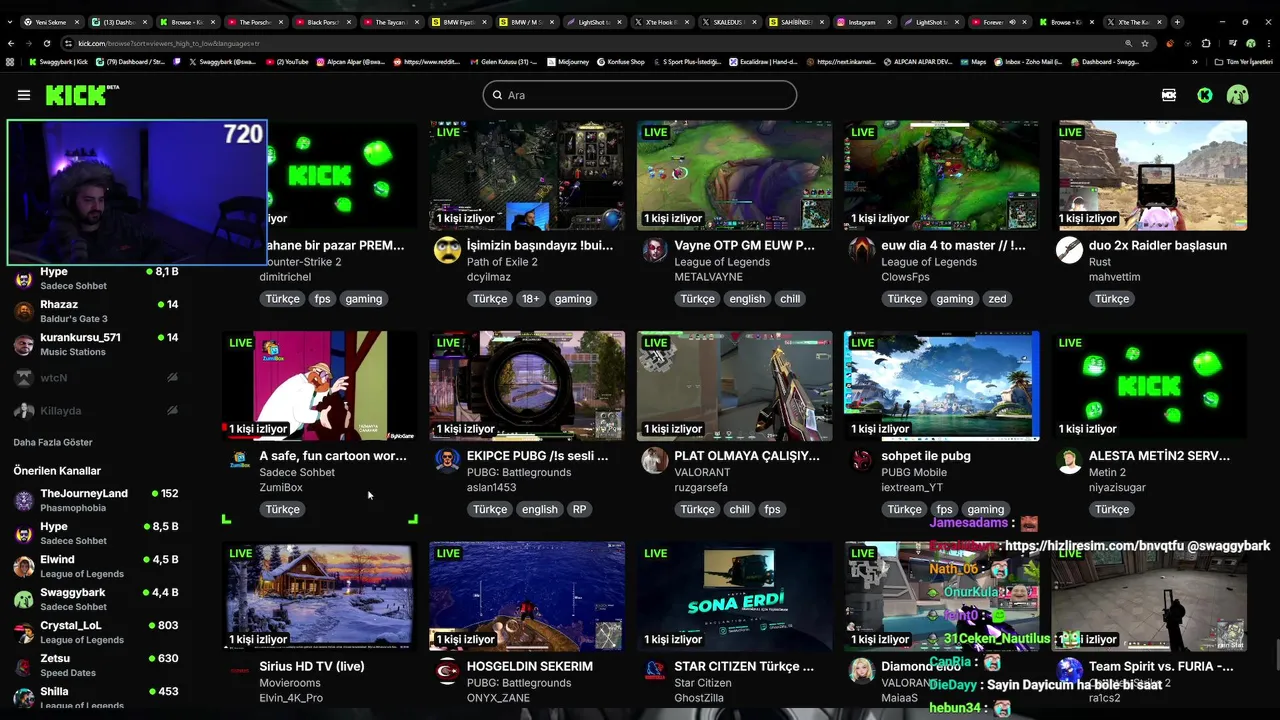
Task: Select english tag under METALVAYNE stream
Action: click(747, 299)
